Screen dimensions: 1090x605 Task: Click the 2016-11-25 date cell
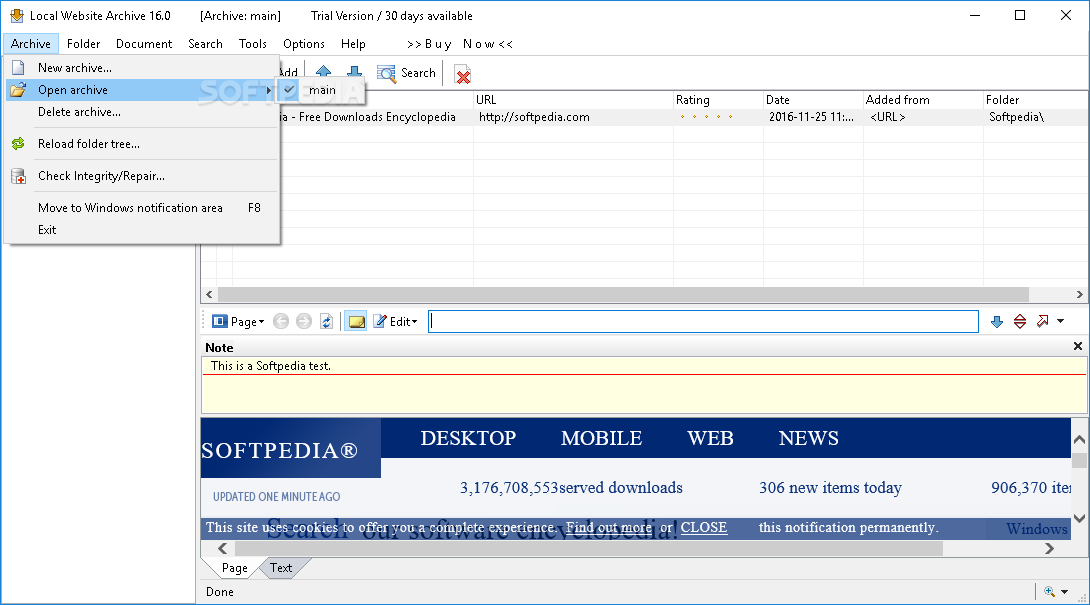[811, 117]
